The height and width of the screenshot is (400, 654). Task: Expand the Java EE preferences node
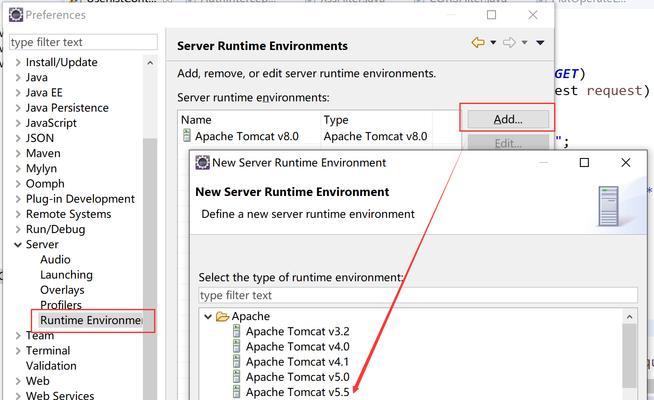(x=18, y=93)
